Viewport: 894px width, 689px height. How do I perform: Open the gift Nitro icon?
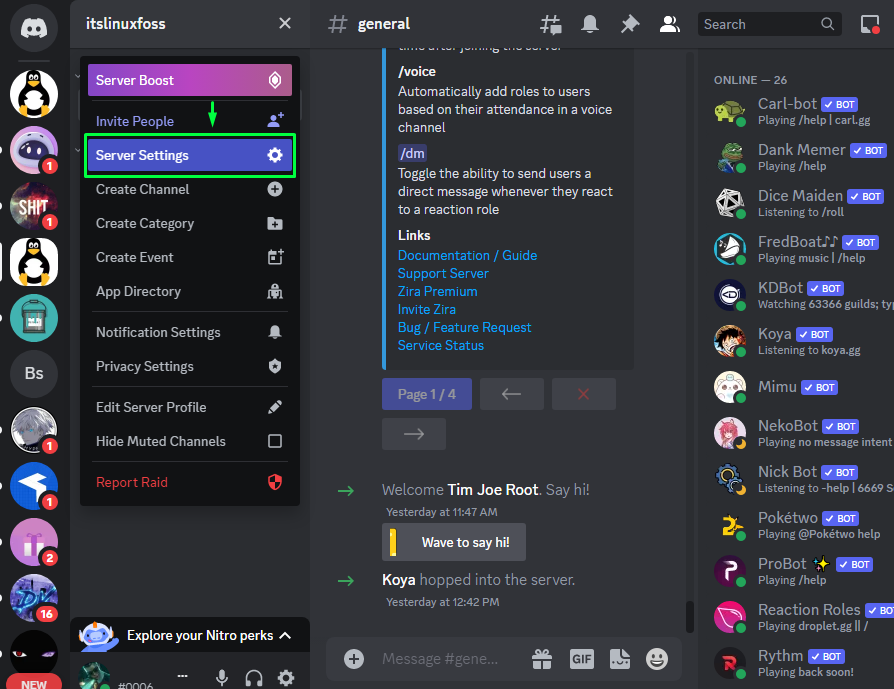[542, 659]
